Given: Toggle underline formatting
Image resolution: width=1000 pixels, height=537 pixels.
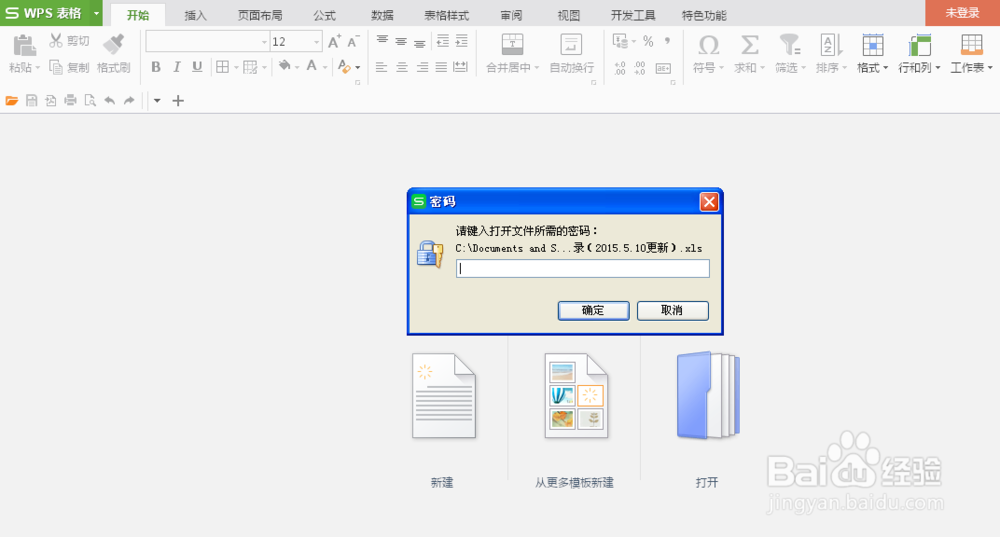Looking at the screenshot, I should point(198,67).
